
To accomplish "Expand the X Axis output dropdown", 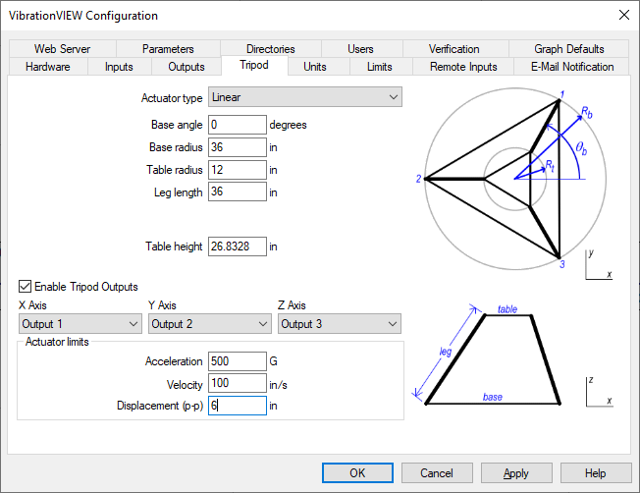I will pyautogui.click(x=80, y=324).
